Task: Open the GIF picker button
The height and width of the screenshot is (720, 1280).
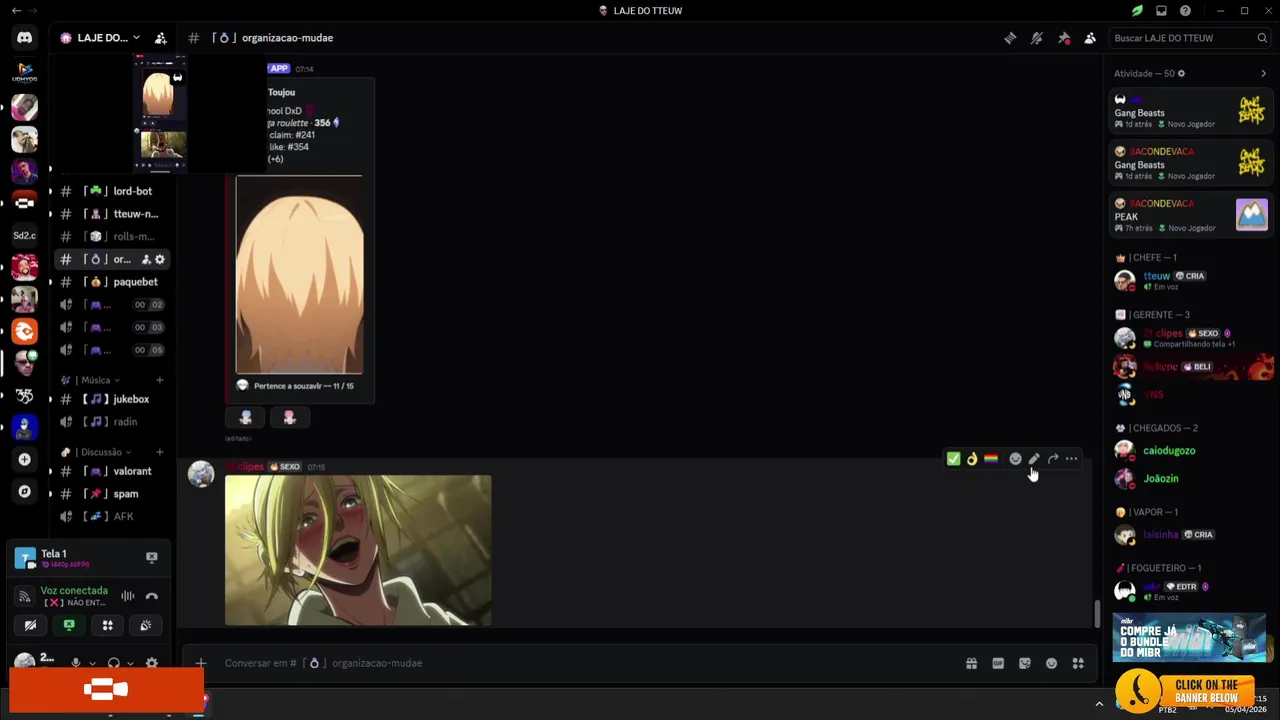Action: [x=998, y=663]
